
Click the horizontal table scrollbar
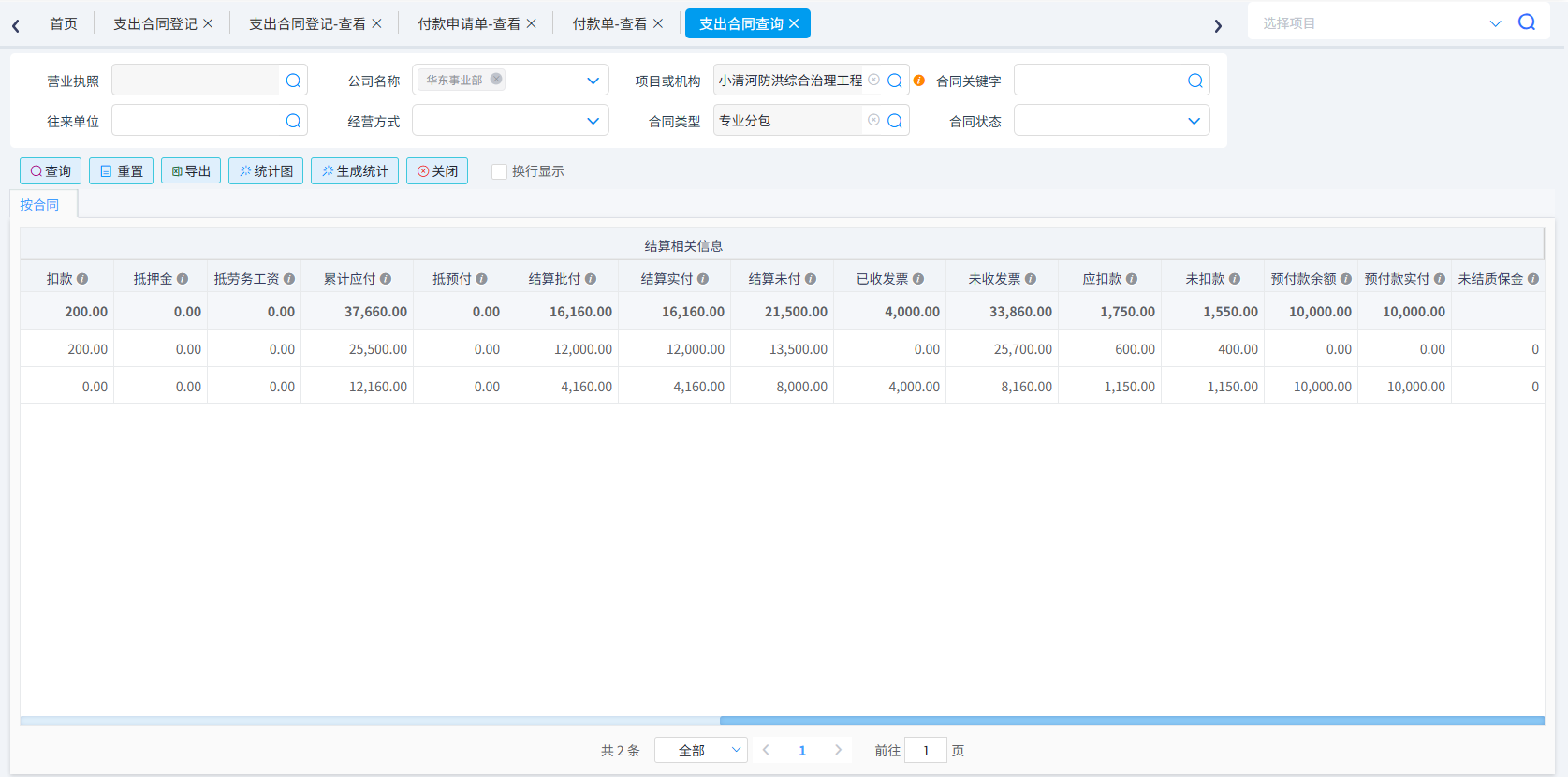click(1132, 721)
